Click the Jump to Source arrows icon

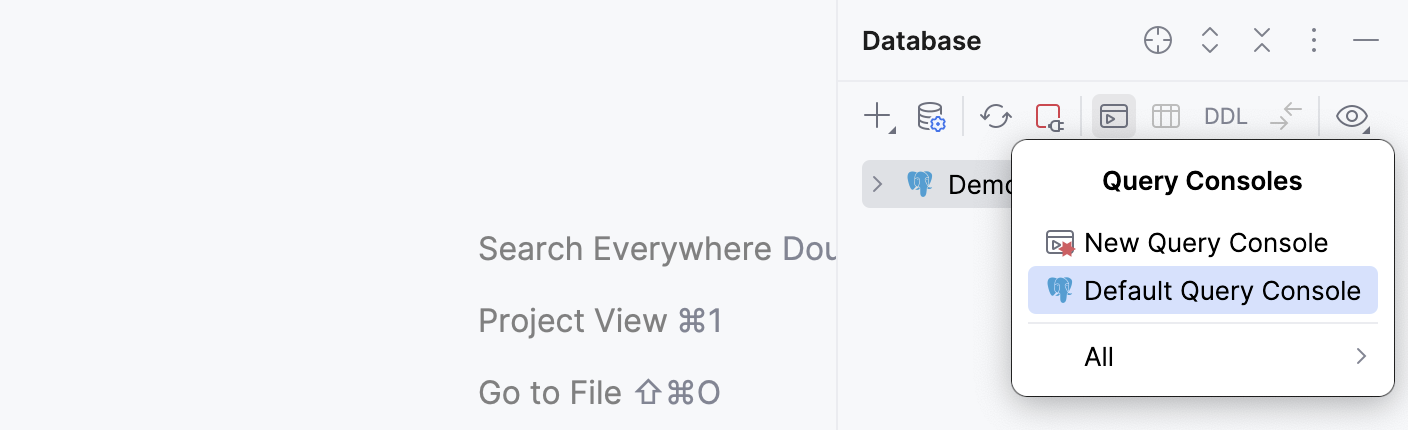click(x=1286, y=116)
